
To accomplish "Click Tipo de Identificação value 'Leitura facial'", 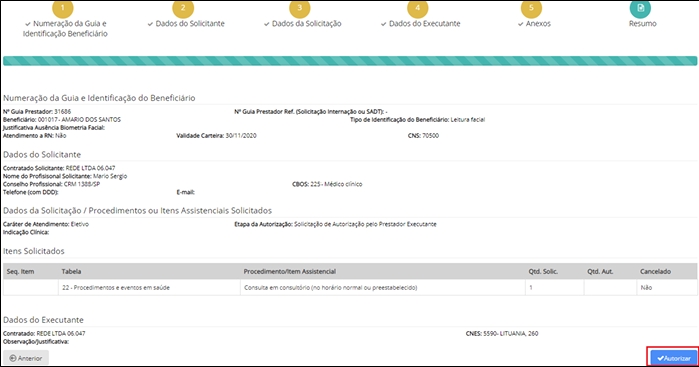I will pyautogui.click(x=468, y=120).
